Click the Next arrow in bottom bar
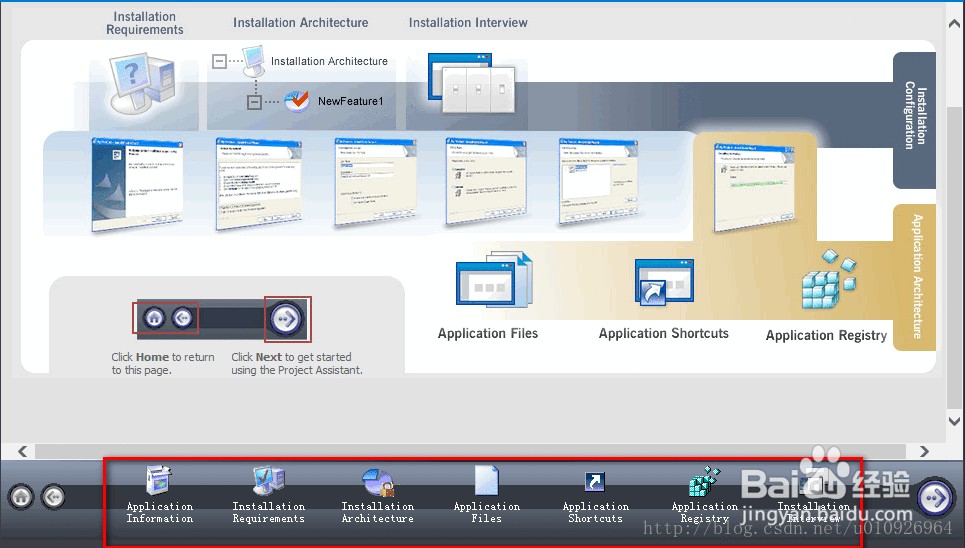The height and width of the screenshot is (548, 965). click(x=935, y=497)
